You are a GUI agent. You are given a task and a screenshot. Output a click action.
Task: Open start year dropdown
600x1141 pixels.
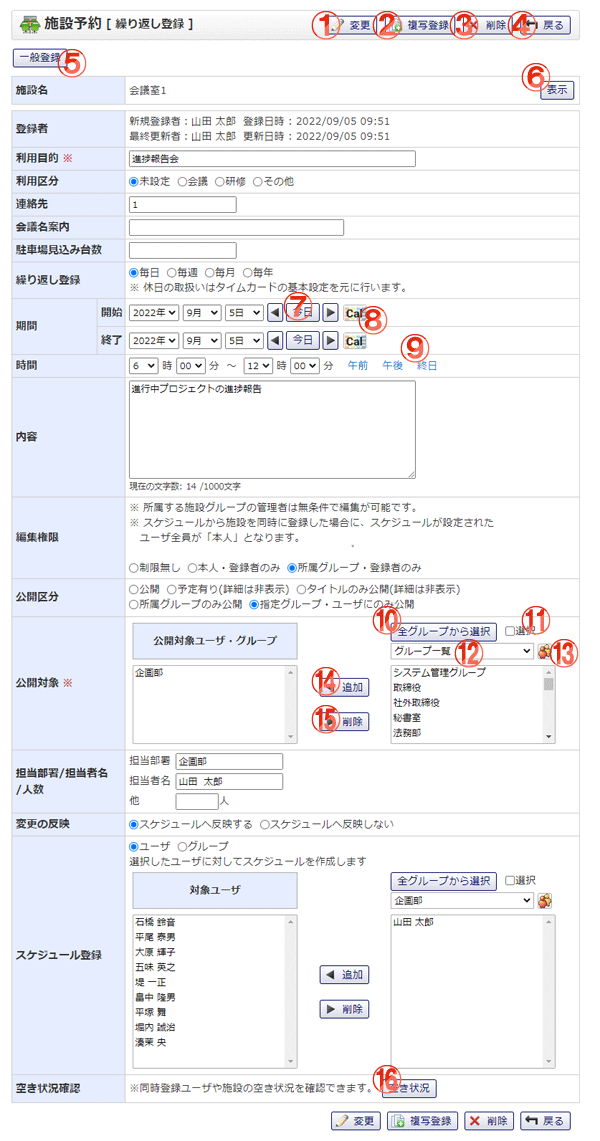coord(153,313)
